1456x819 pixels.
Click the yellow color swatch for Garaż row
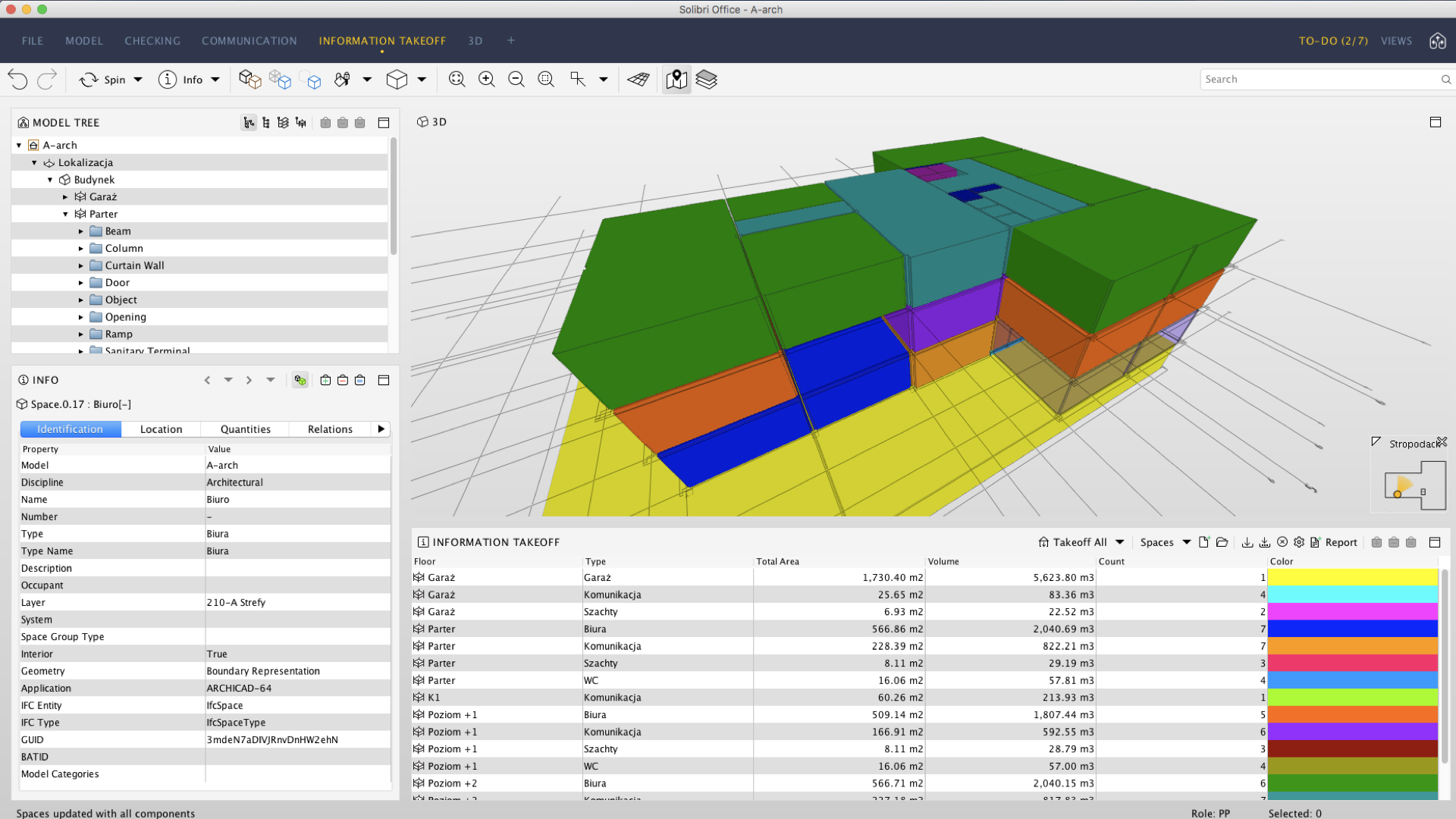coord(1352,578)
